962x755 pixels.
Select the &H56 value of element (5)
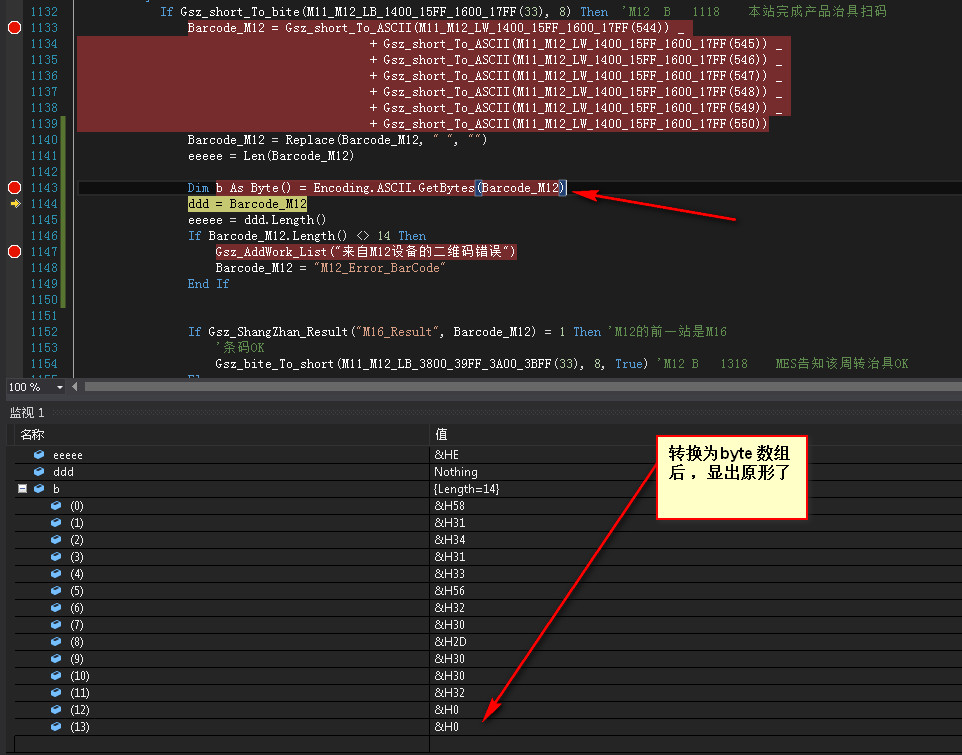(x=450, y=591)
